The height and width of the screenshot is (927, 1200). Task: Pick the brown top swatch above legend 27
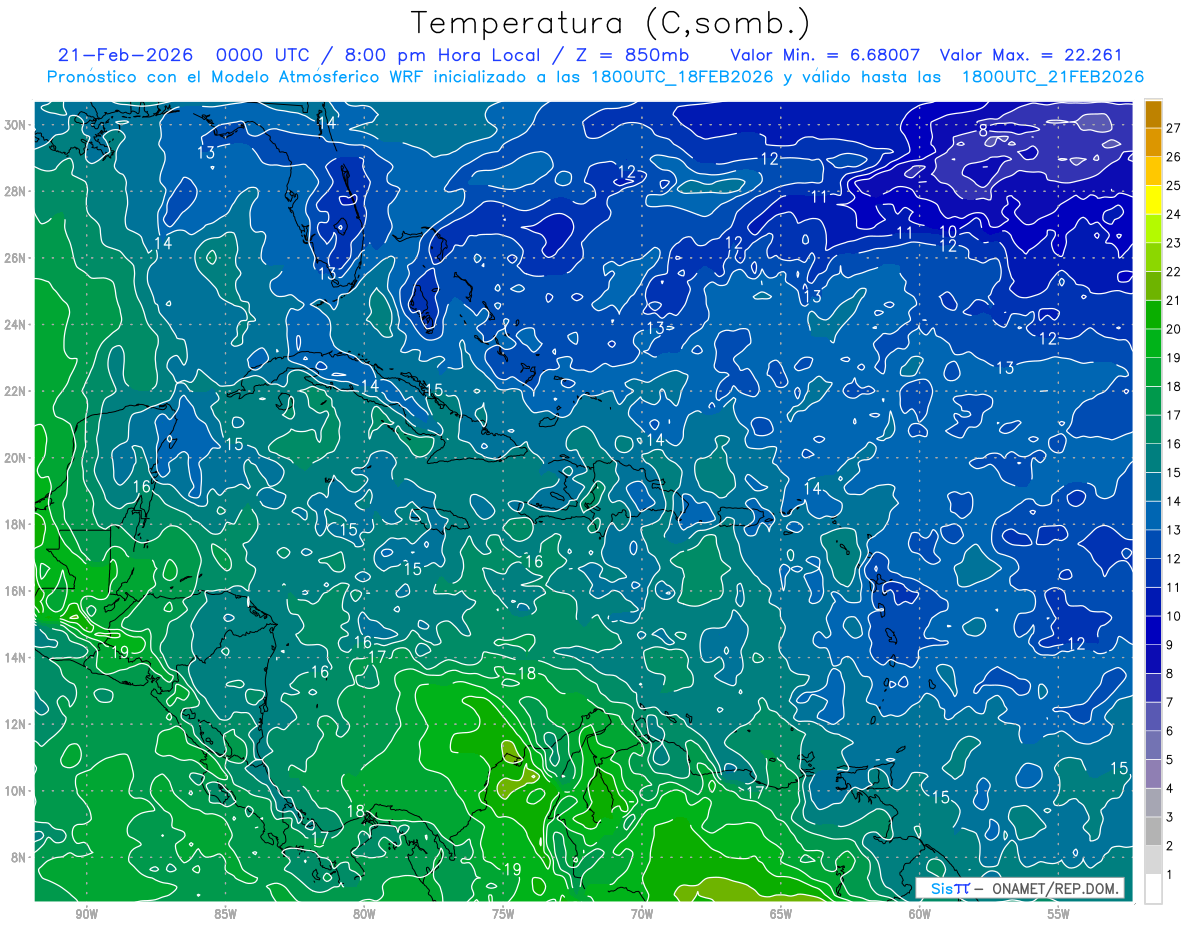1153,114
